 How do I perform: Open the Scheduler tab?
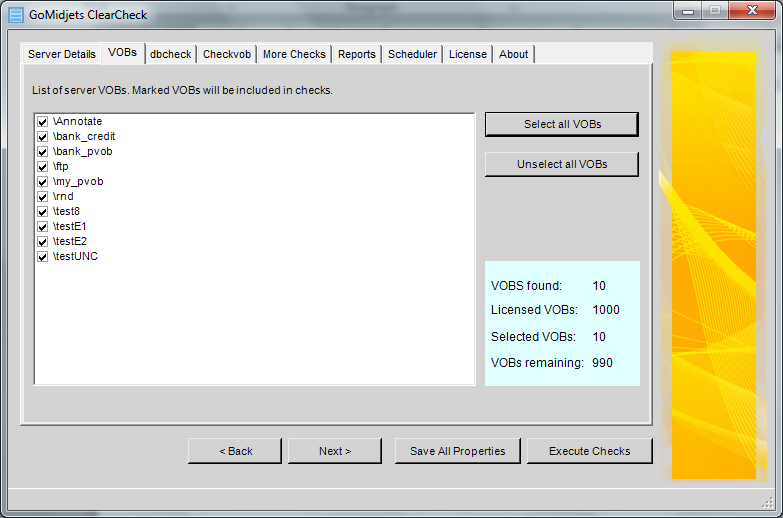(412, 54)
